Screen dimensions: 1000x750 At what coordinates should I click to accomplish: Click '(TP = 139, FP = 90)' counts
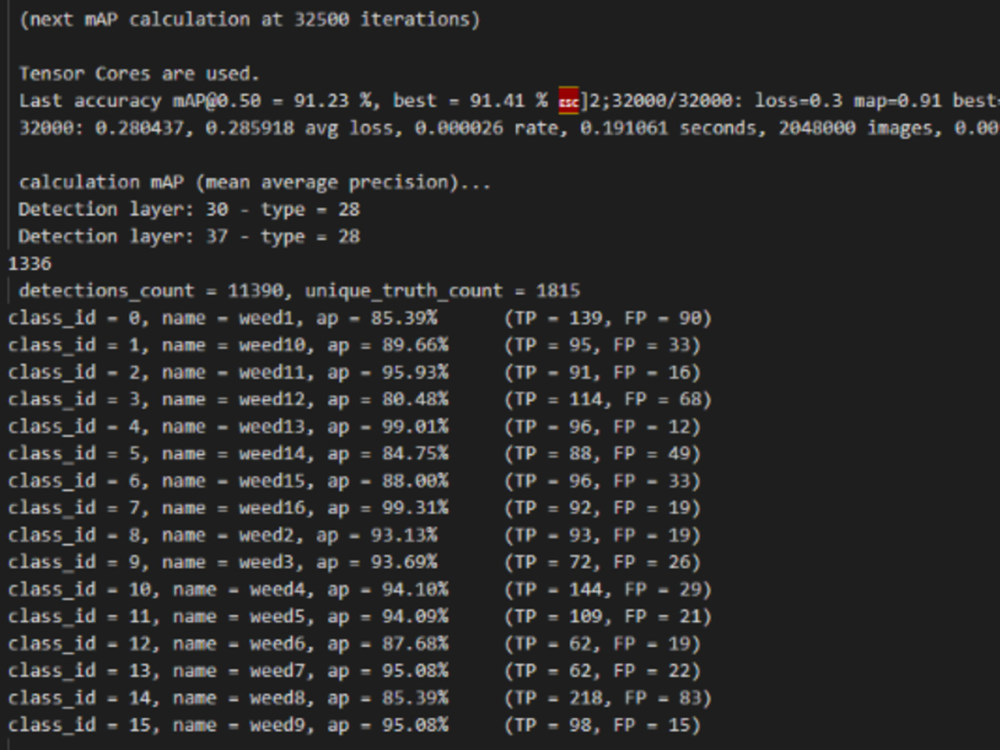click(608, 318)
